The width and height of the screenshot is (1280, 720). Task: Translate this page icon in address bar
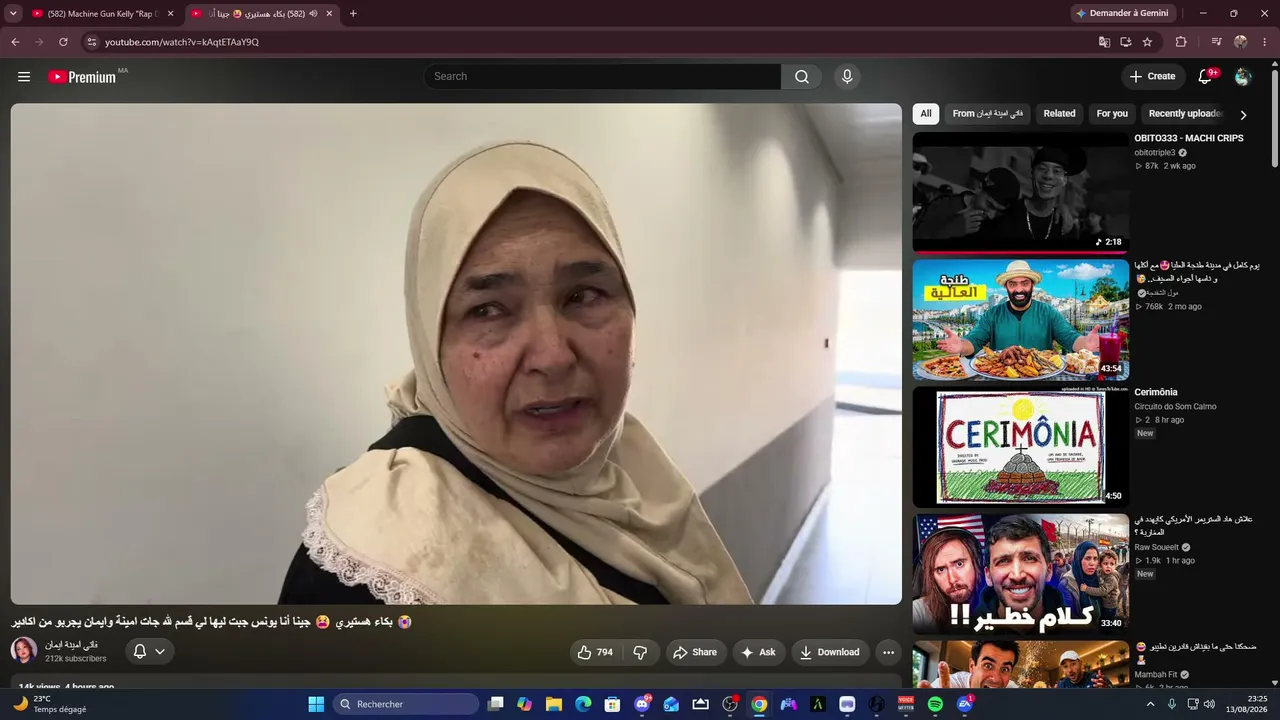(1104, 42)
